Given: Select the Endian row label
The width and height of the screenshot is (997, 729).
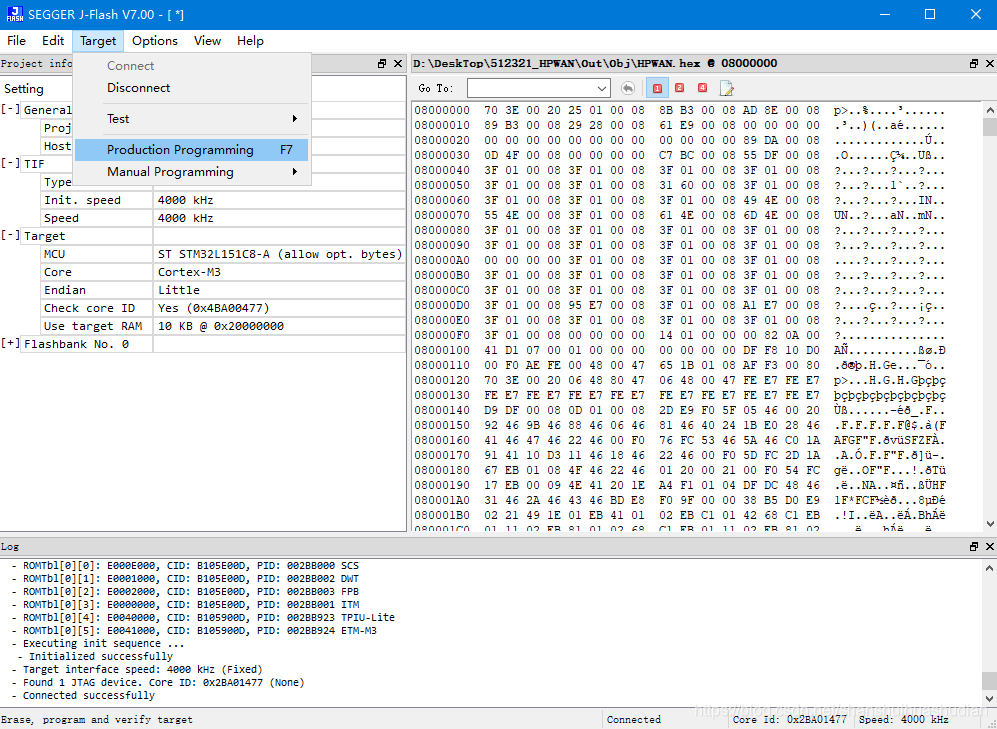Looking at the screenshot, I should [96, 290].
